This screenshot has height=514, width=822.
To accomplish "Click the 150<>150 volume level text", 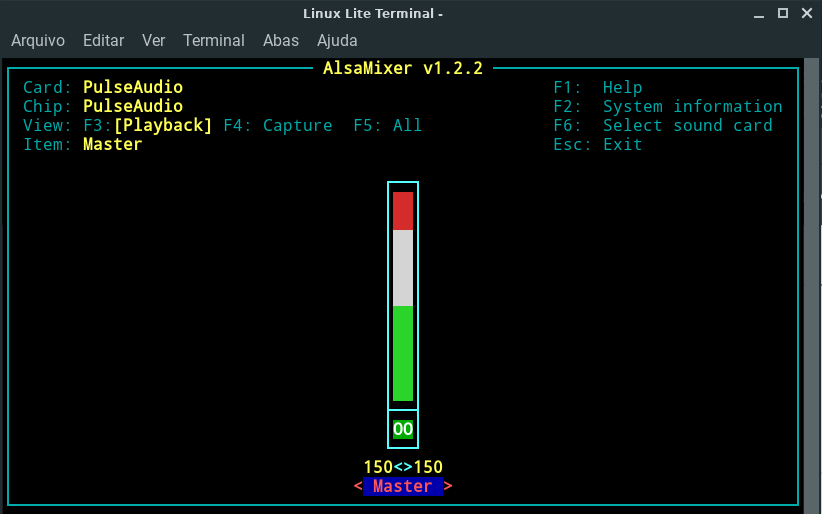I will click(x=403, y=467).
